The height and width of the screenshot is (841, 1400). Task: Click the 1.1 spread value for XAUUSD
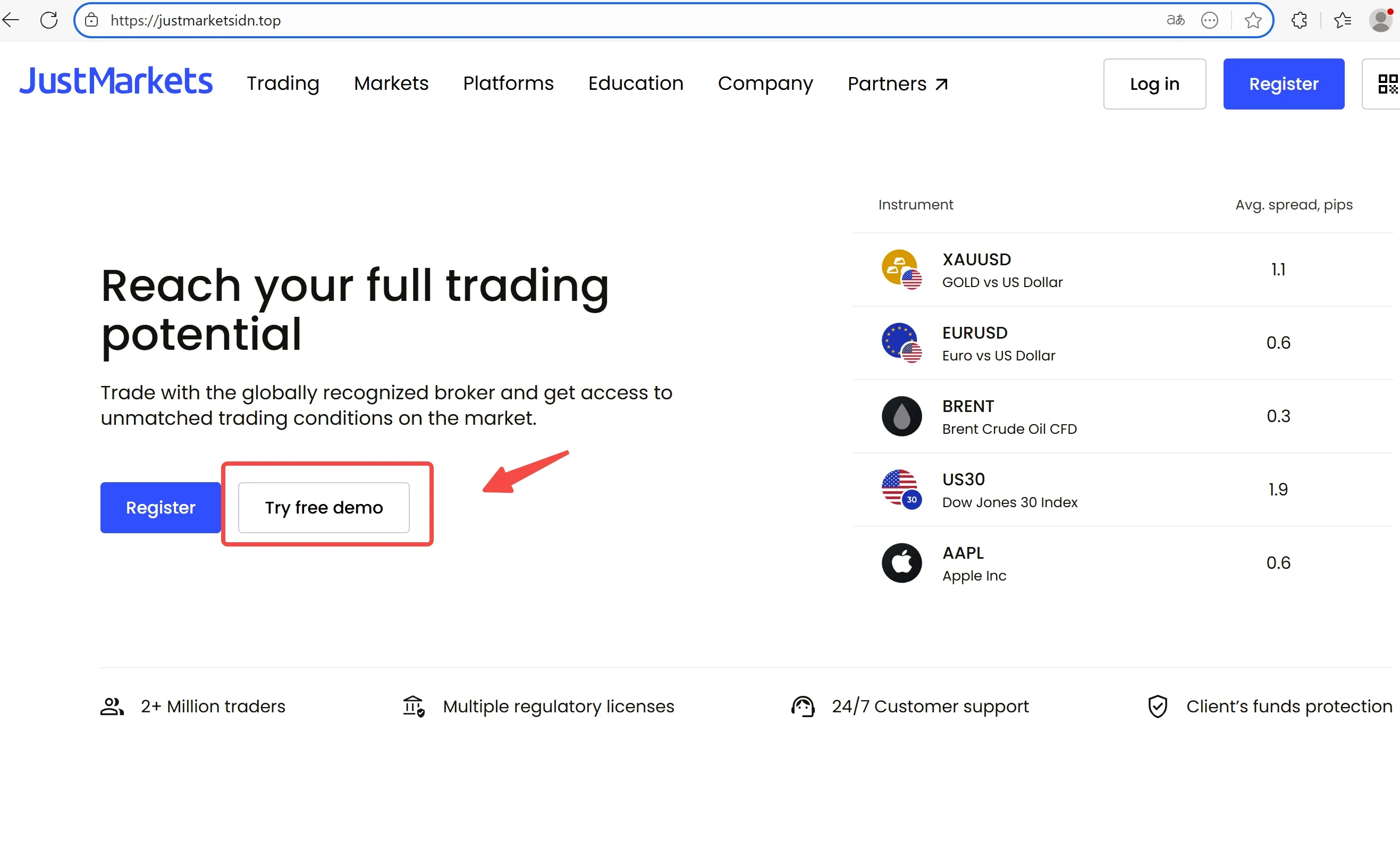[x=1278, y=269]
